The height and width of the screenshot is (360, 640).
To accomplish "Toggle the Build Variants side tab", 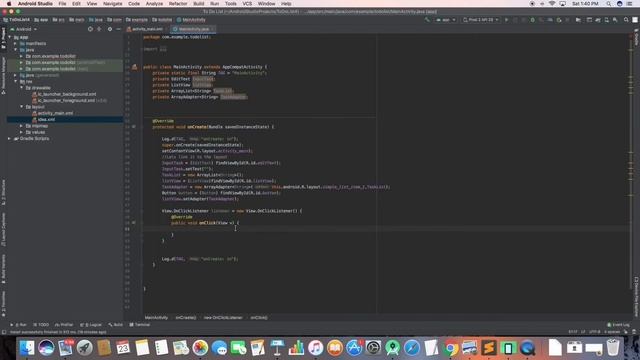I will (3, 269).
